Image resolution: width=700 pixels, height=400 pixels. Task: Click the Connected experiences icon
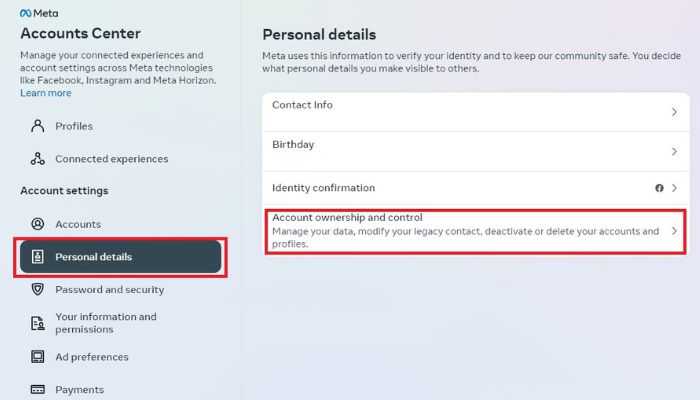[38, 159]
